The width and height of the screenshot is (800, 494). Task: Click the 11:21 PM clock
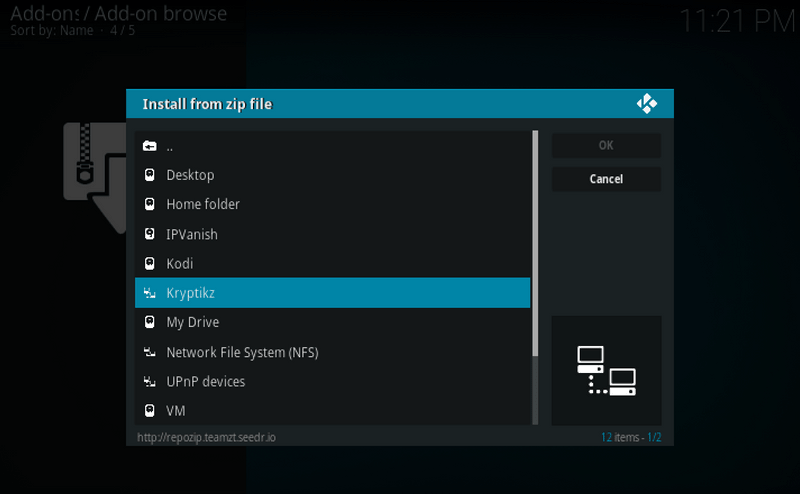pos(737,21)
